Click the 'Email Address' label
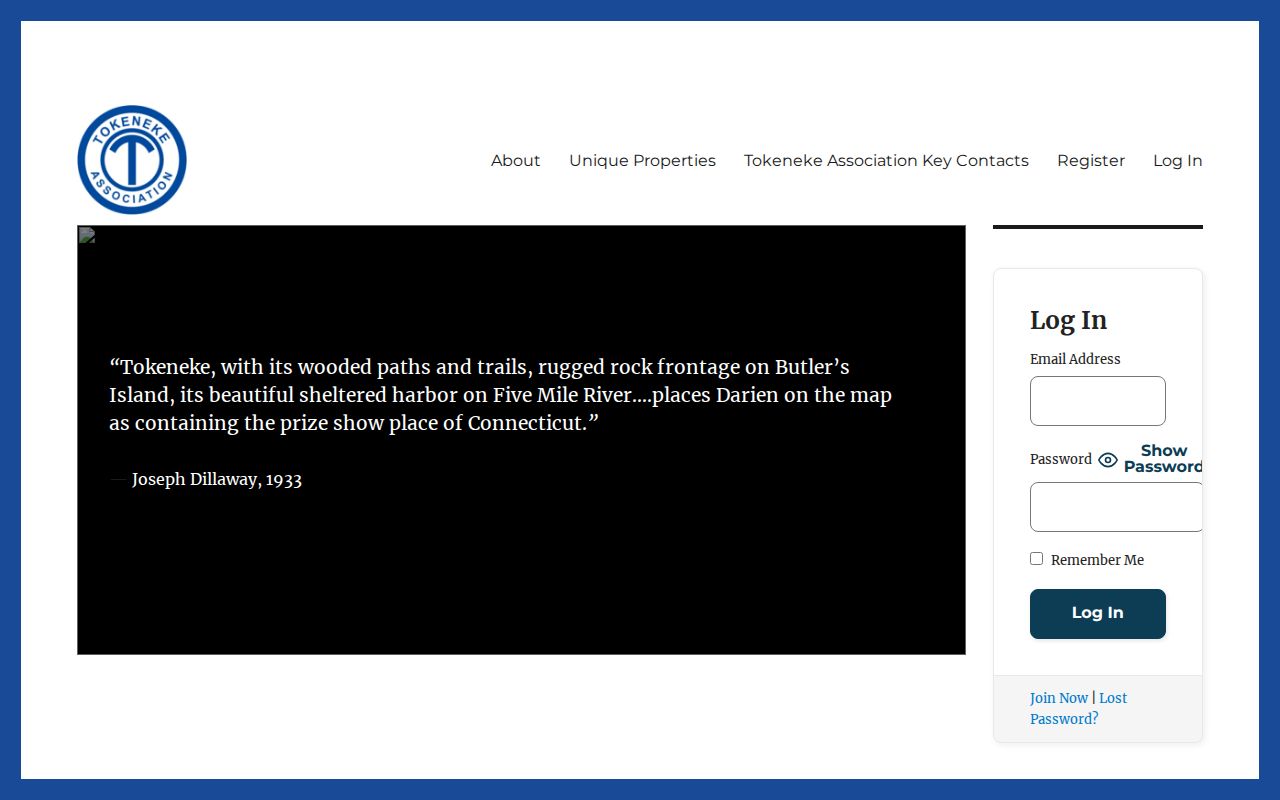The width and height of the screenshot is (1280, 800). click(1075, 359)
